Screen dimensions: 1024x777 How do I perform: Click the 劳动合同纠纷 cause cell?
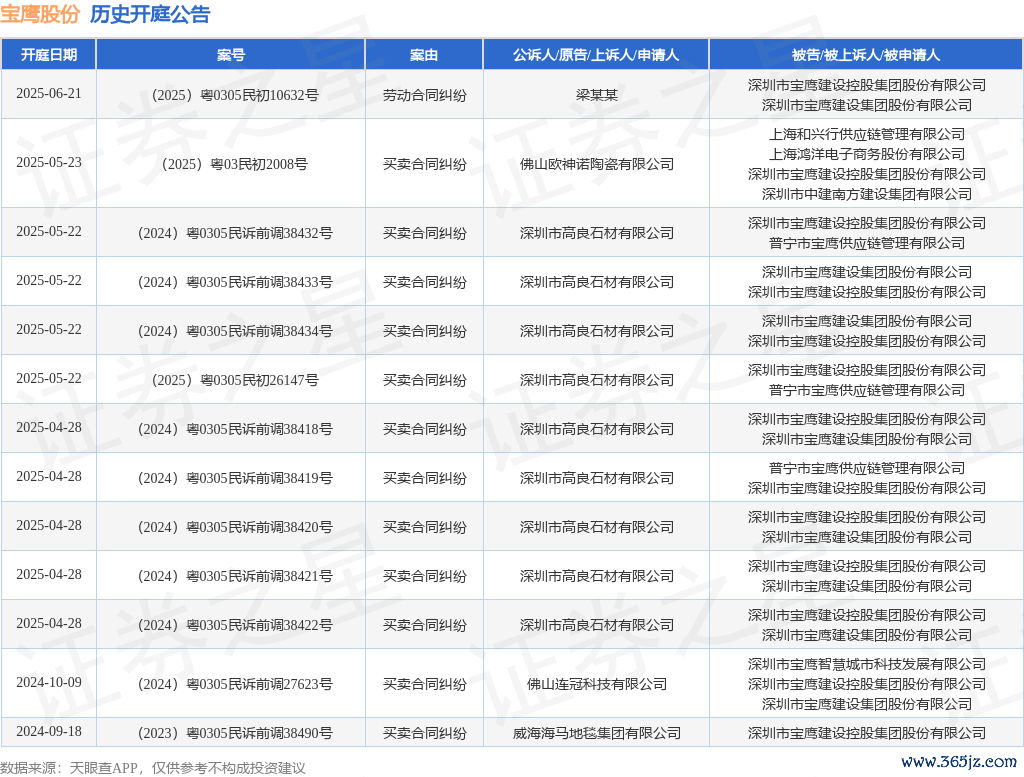pos(424,95)
